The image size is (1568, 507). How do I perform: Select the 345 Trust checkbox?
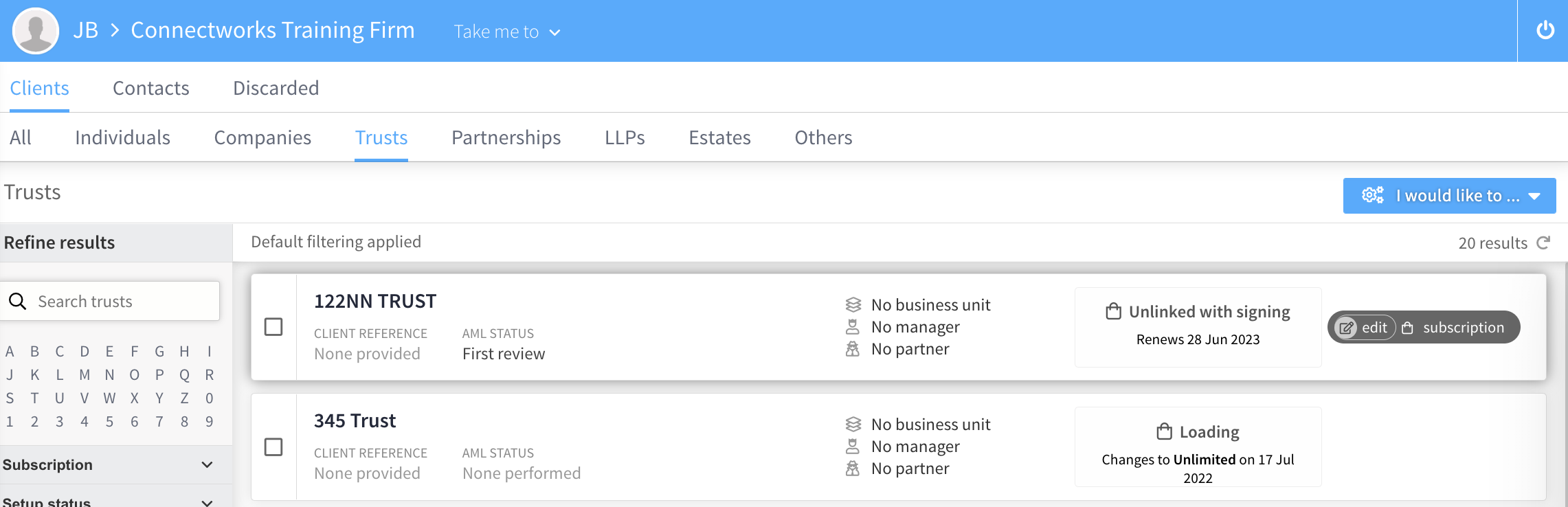pos(273,447)
